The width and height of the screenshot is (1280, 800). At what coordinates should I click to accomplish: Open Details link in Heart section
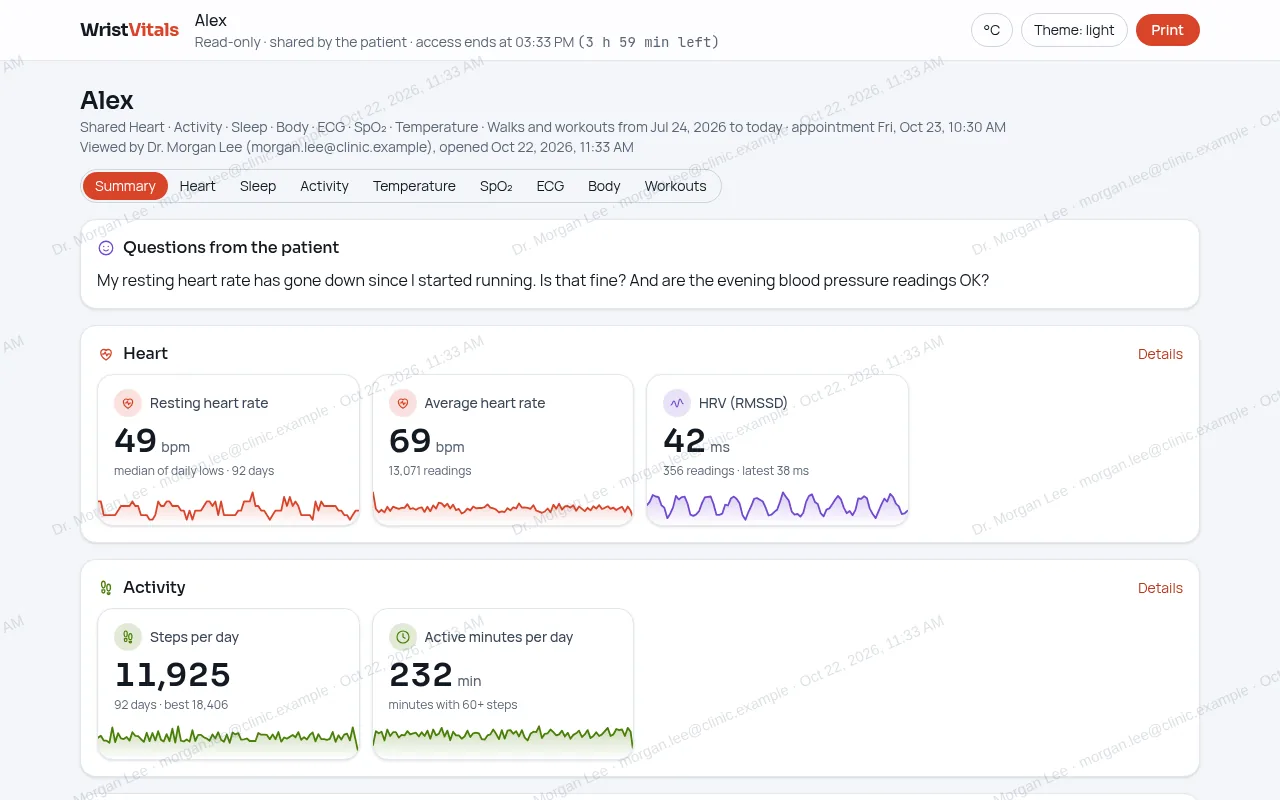click(x=1160, y=354)
